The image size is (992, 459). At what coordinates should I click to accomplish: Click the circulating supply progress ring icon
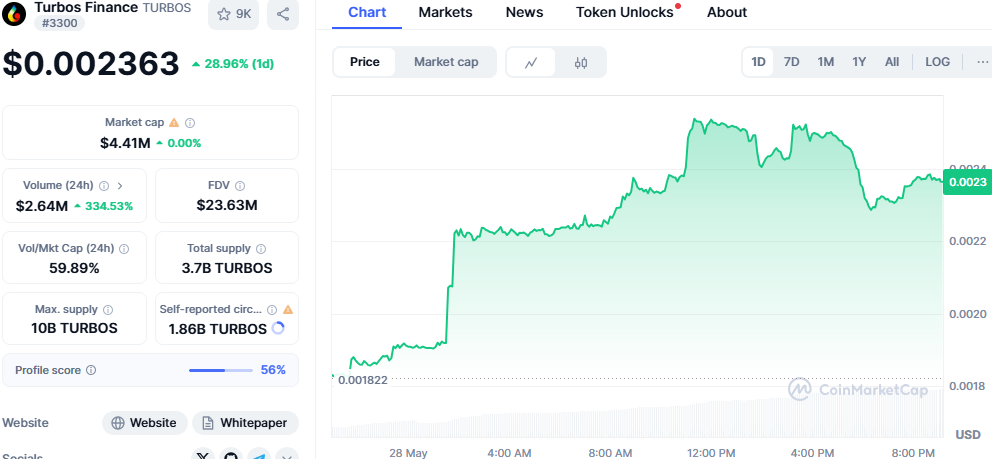[x=278, y=329]
